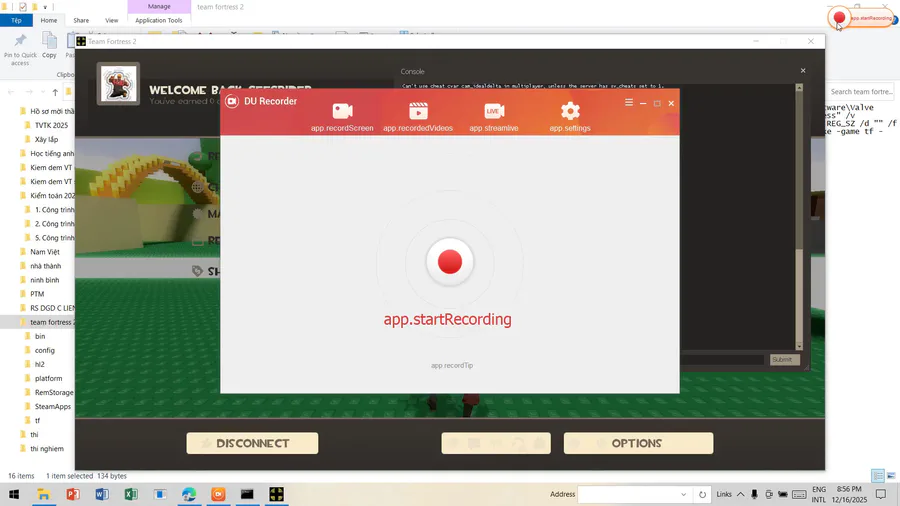Click the DISCONNECT button in Team Fortress 2
This screenshot has width=900, height=506.
tap(252, 443)
